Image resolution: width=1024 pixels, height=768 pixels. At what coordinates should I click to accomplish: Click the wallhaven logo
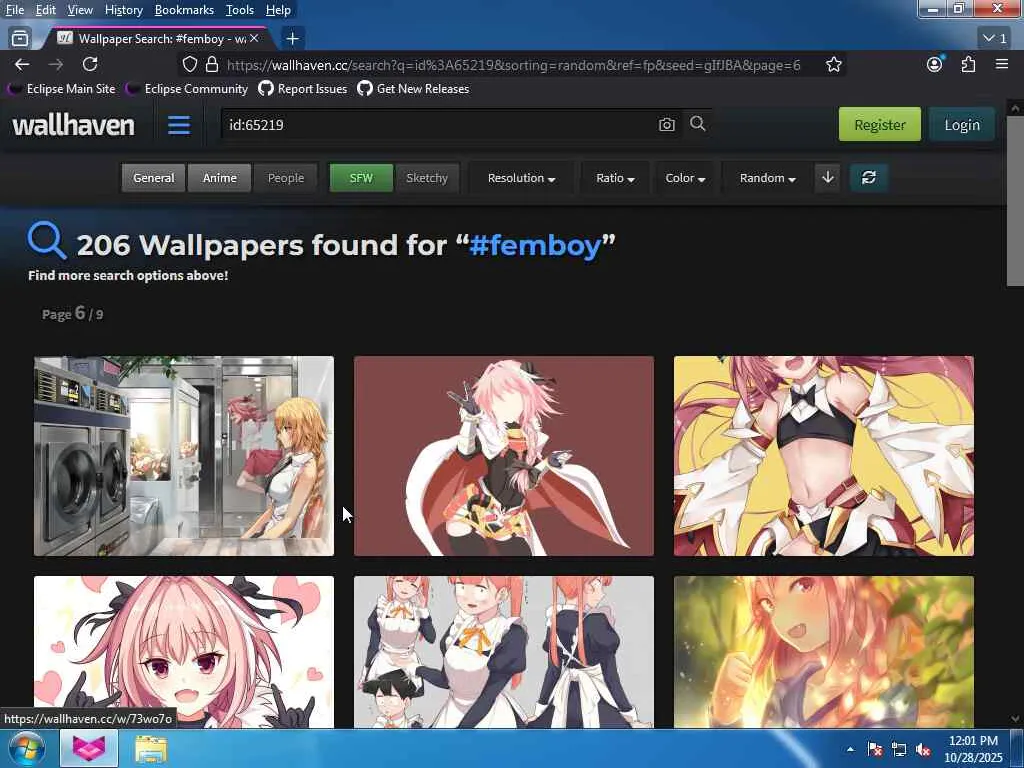pyautogui.click(x=73, y=125)
